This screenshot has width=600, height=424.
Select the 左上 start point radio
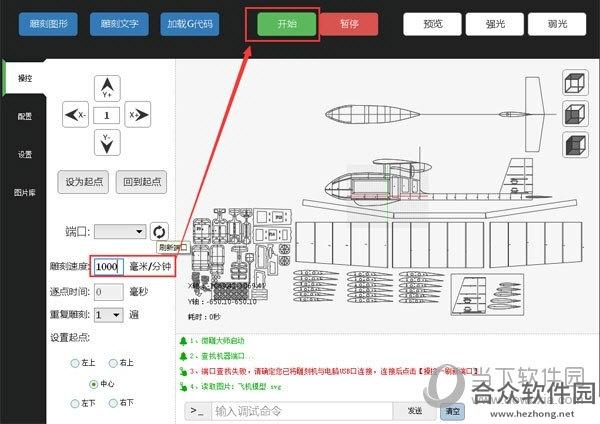pos(75,363)
